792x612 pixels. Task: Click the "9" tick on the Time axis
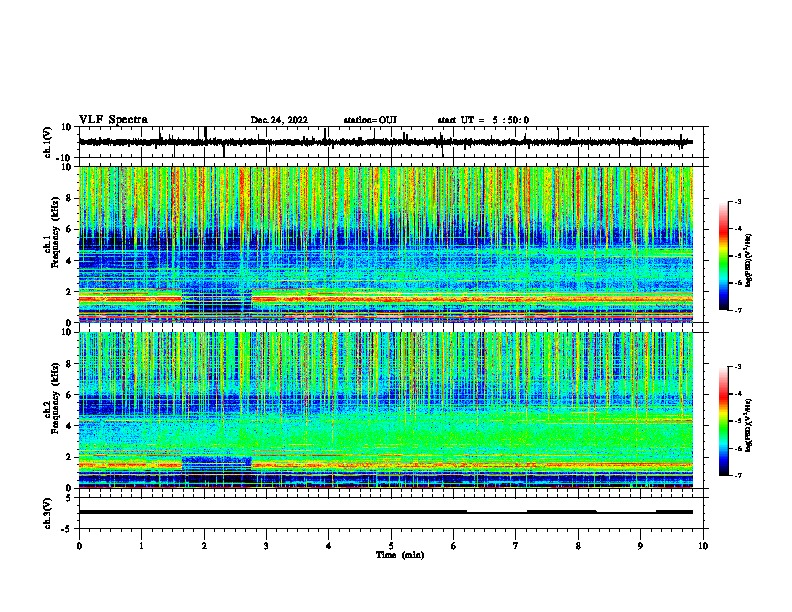[x=640, y=546]
